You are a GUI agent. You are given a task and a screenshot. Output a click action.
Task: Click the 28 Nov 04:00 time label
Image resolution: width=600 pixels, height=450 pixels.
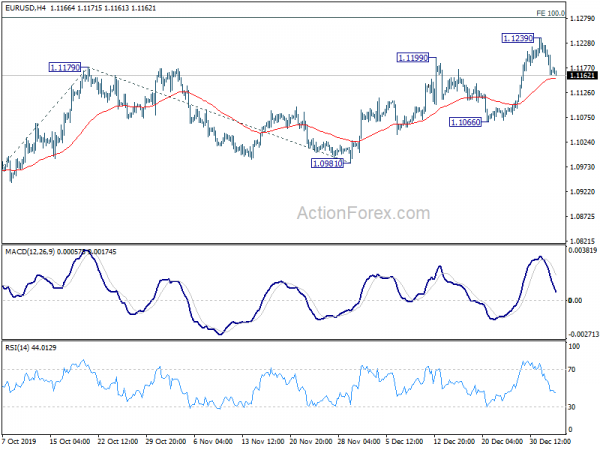(359, 441)
